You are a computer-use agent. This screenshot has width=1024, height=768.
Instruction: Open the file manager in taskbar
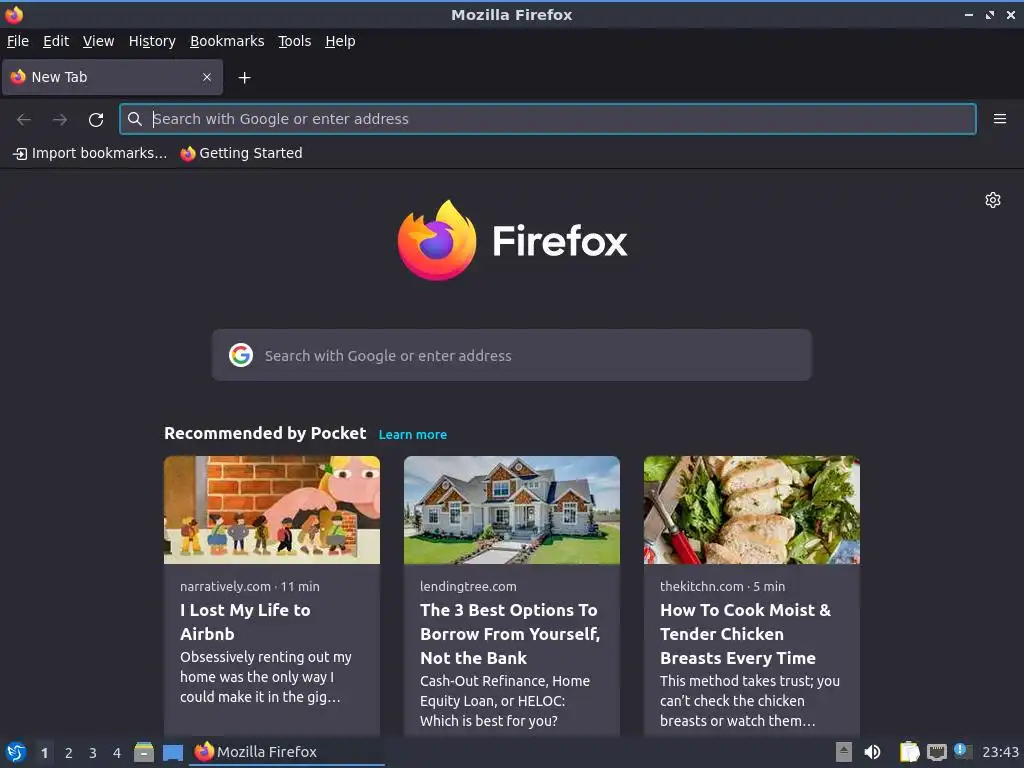click(144, 752)
